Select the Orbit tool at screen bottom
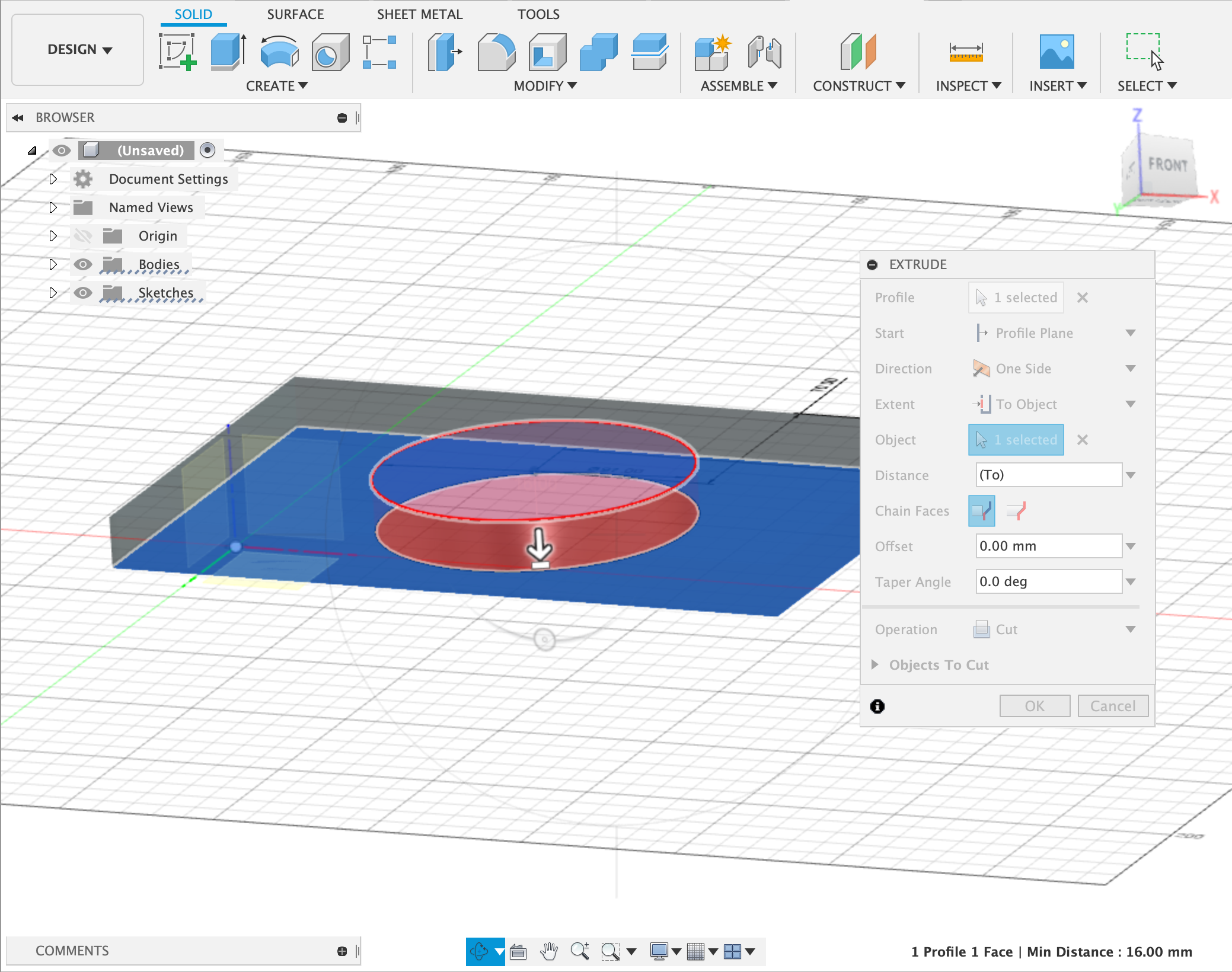This screenshot has height=972, width=1232. pos(480,951)
